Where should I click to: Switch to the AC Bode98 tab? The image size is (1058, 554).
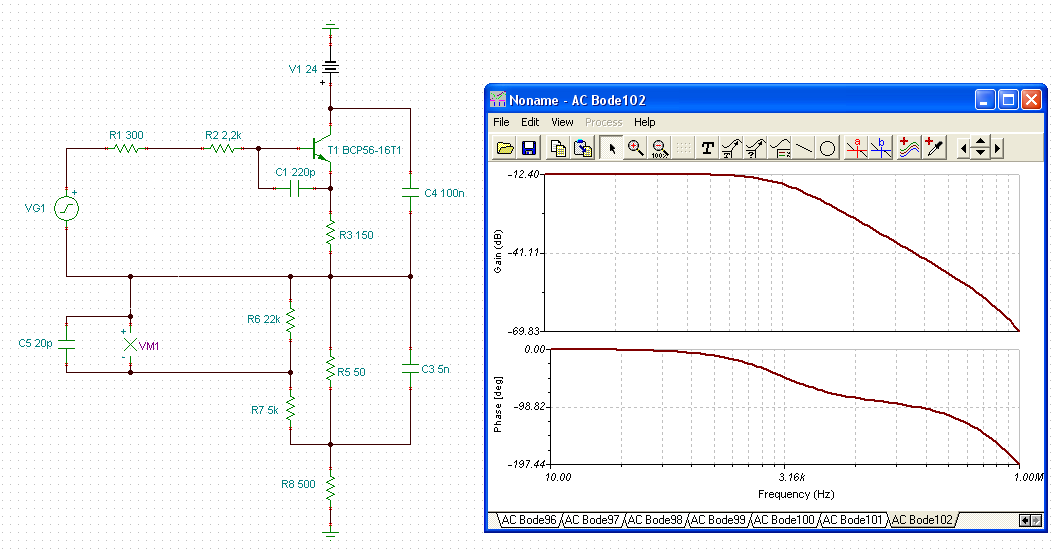pos(655,520)
